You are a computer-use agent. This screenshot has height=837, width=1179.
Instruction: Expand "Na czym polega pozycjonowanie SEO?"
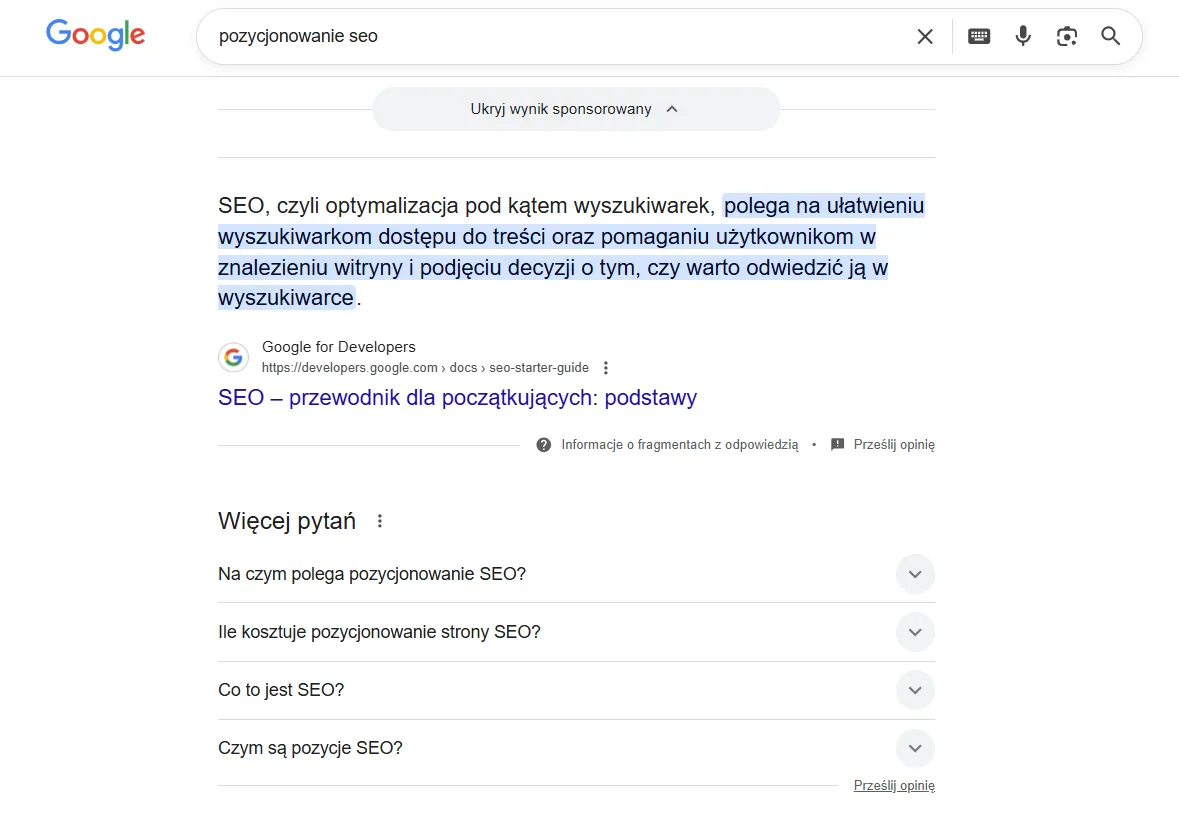point(914,574)
